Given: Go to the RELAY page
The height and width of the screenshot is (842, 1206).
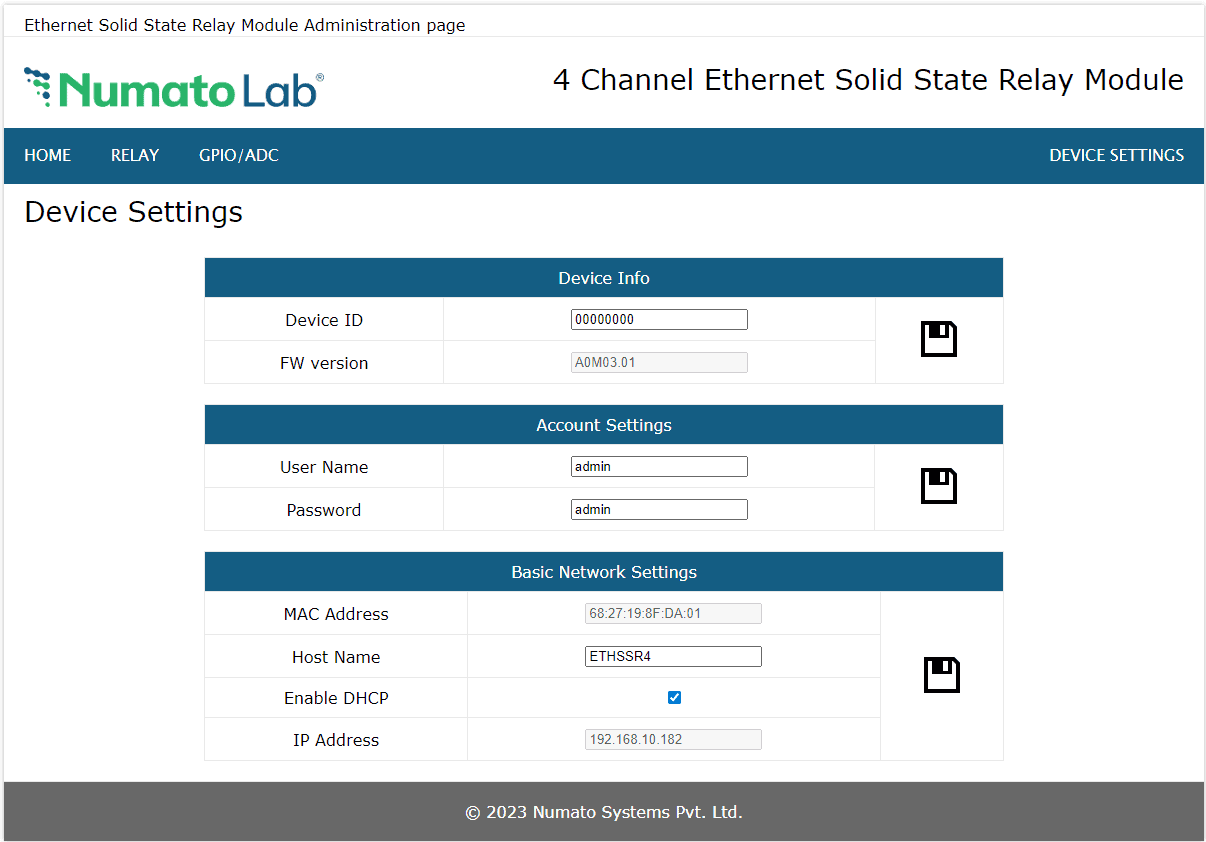Looking at the screenshot, I should pos(135,156).
